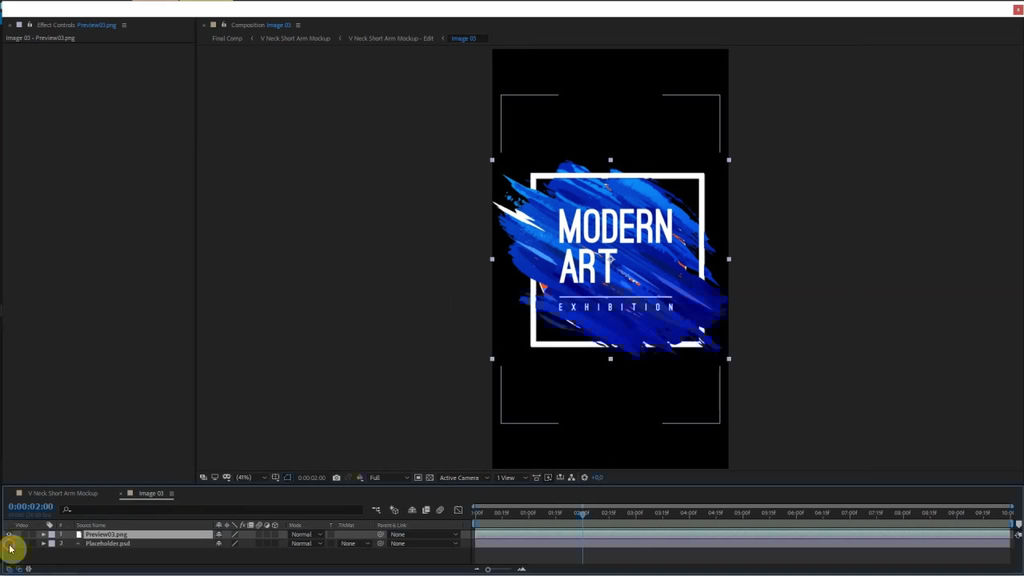1024x576 pixels.
Task: Navigate to Final Comp in breadcrumb
Action: pos(227,38)
